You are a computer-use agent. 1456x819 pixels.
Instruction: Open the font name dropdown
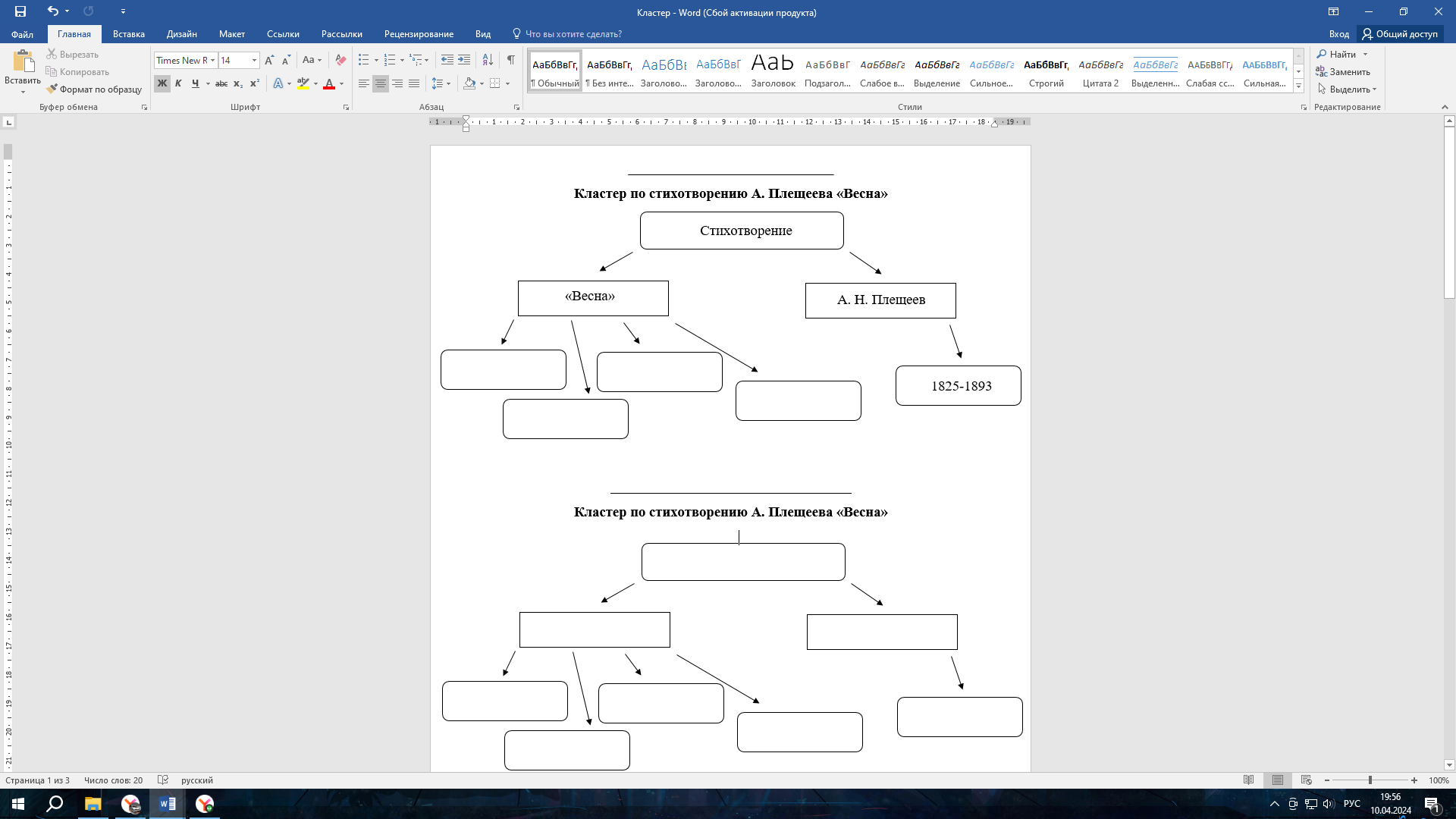213,60
